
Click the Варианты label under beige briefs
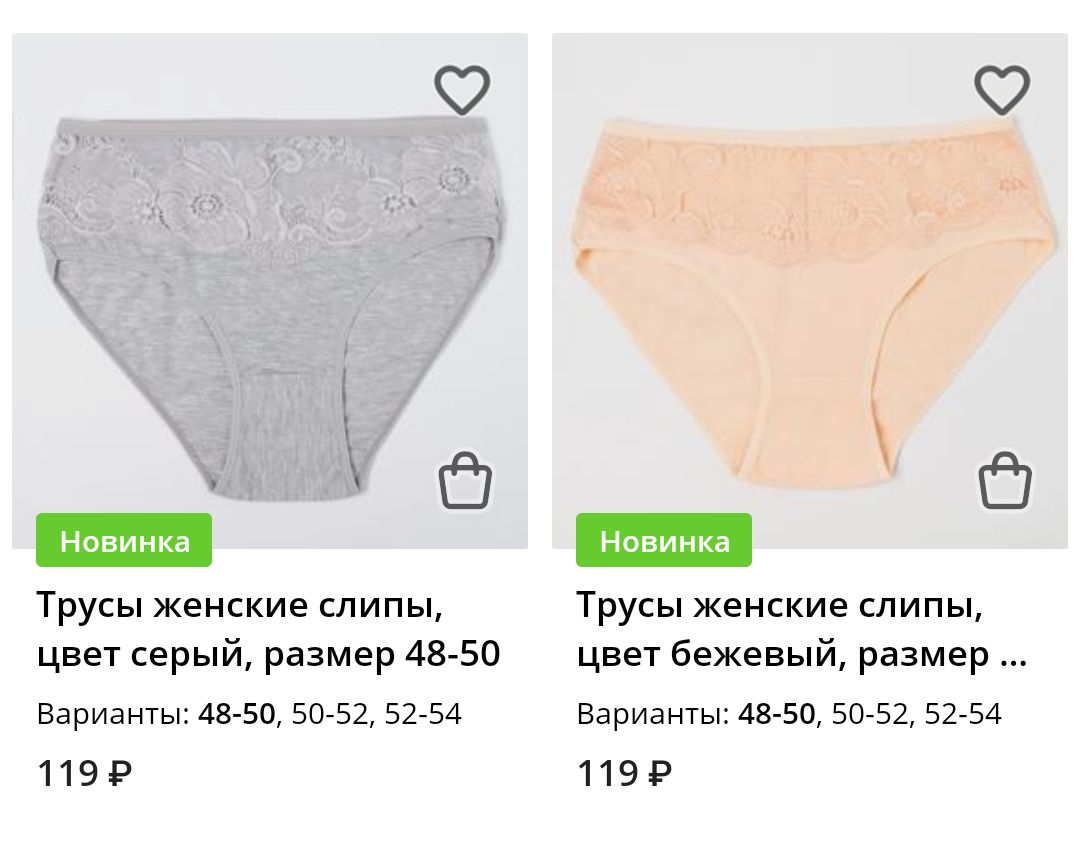tap(654, 714)
